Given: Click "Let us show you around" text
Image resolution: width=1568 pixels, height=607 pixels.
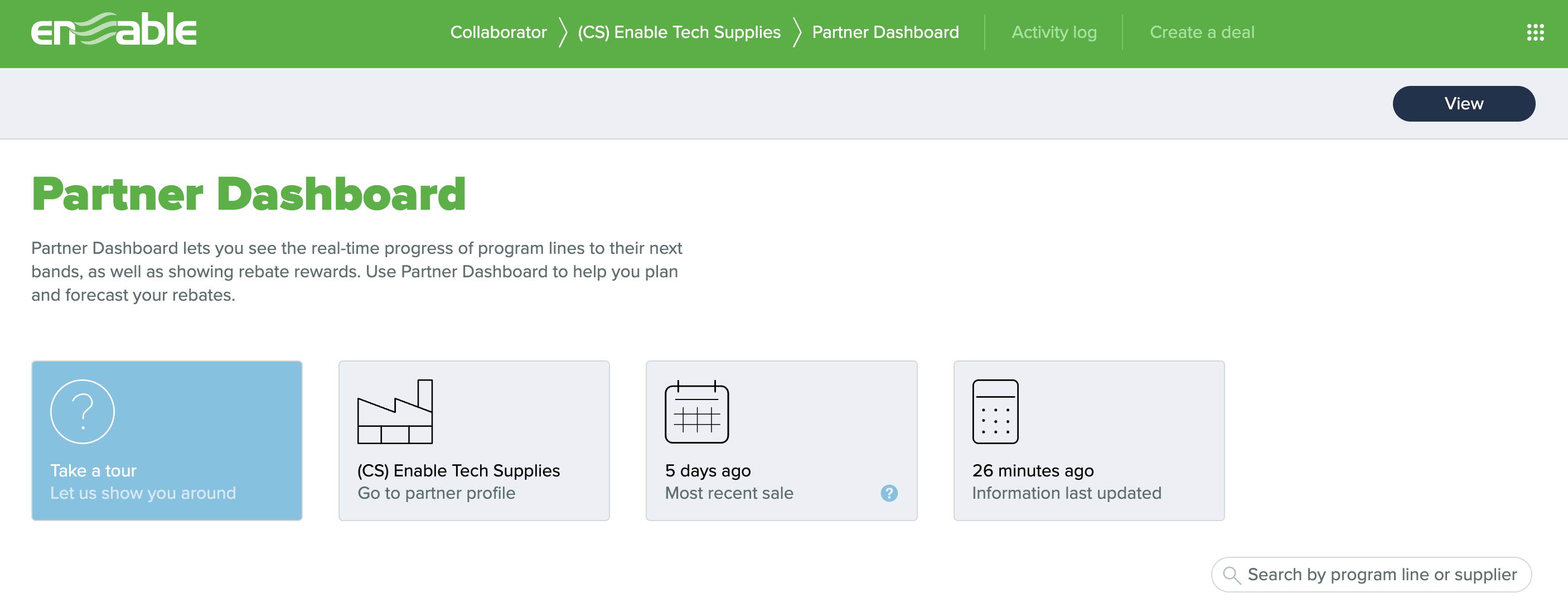Looking at the screenshot, I should (142, 493).
